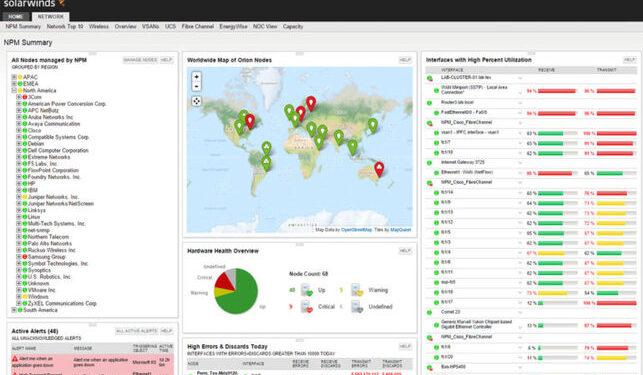Open the Generic Marvell Yukon Gigabit Ethernet Controller row
Viewport: 643px width, 375px height.
[531, 325]
